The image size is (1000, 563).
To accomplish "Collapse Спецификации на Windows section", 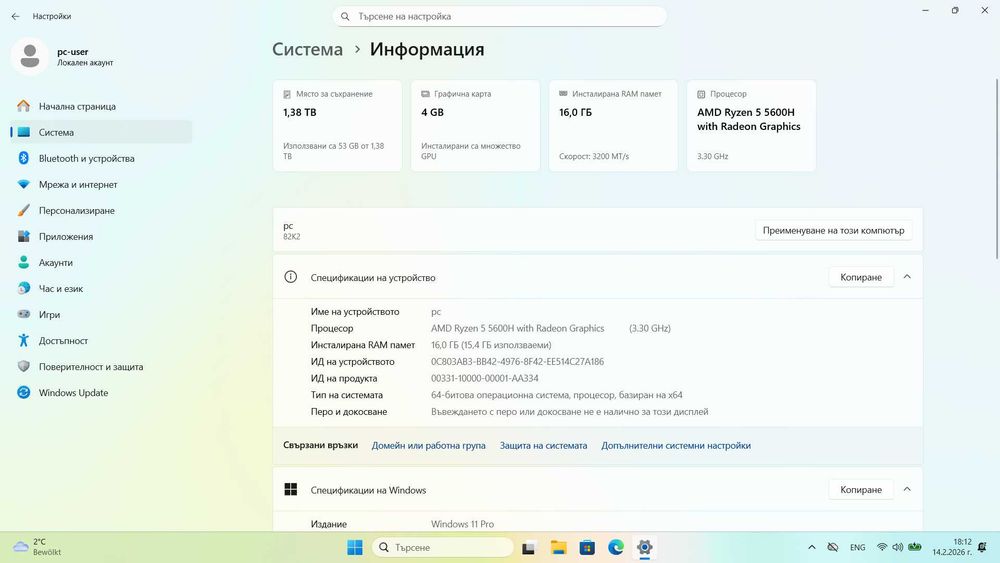I will (907, 489).
